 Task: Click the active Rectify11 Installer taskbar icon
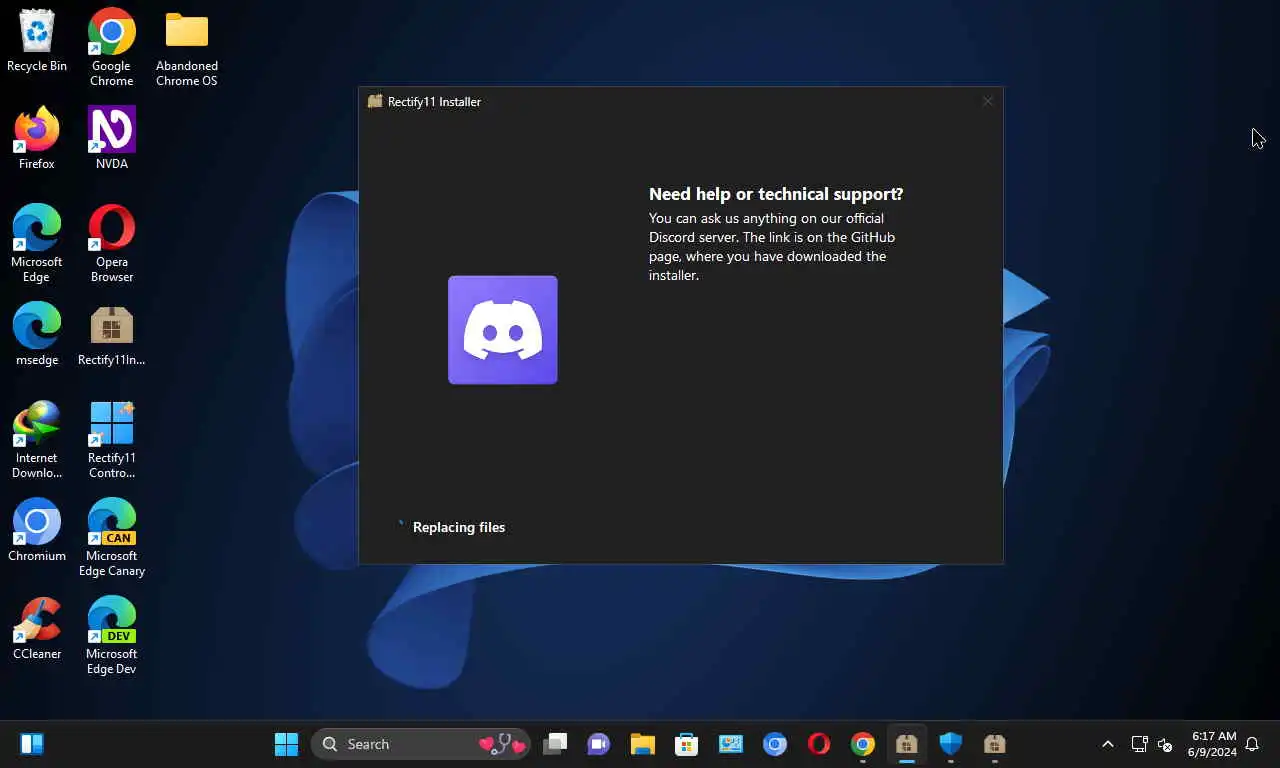pyautogui.click(x=907, y=744)
